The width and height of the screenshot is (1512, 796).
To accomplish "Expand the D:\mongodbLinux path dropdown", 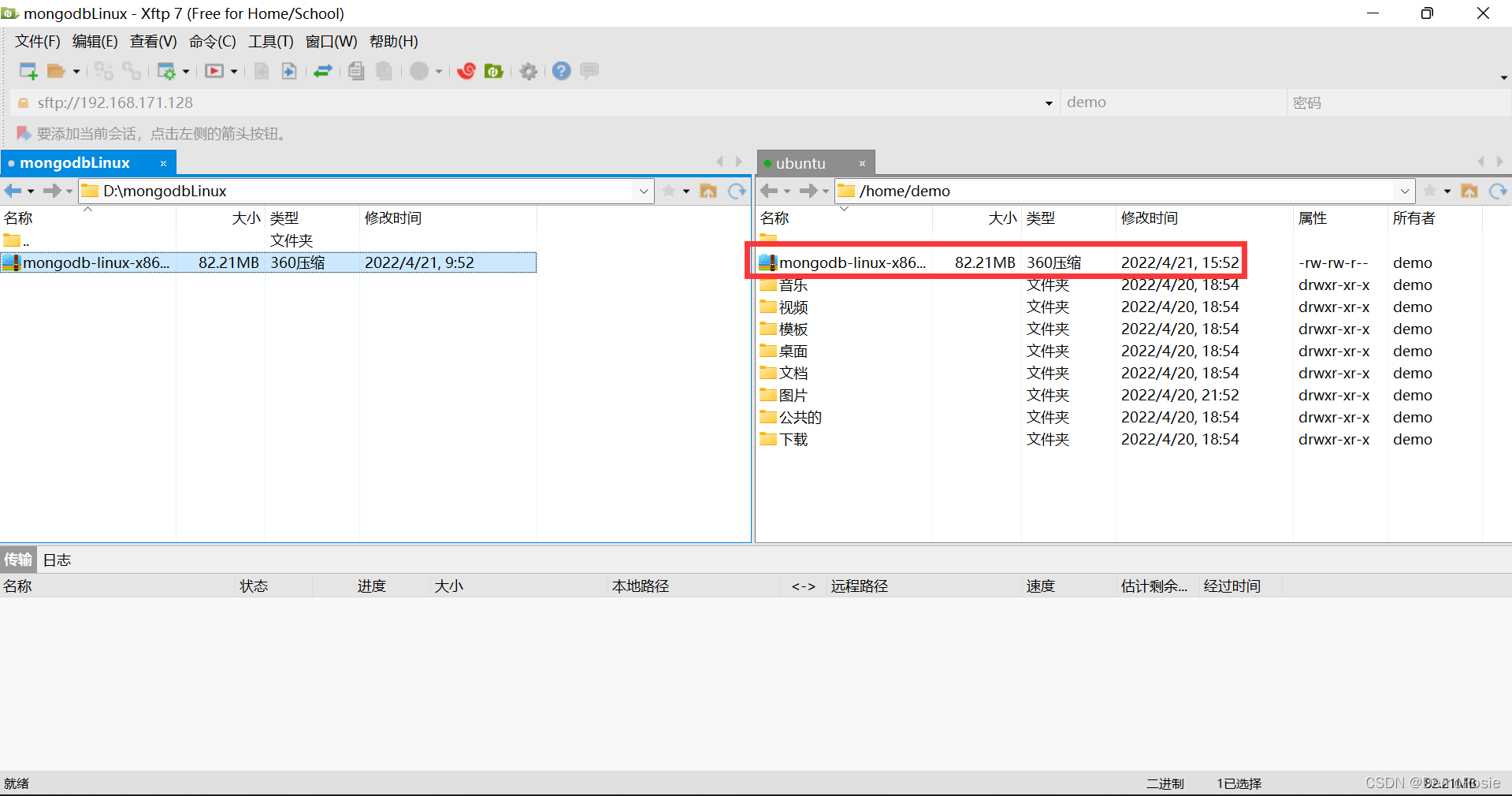I will pyautogui.click(x=644, y=191).
